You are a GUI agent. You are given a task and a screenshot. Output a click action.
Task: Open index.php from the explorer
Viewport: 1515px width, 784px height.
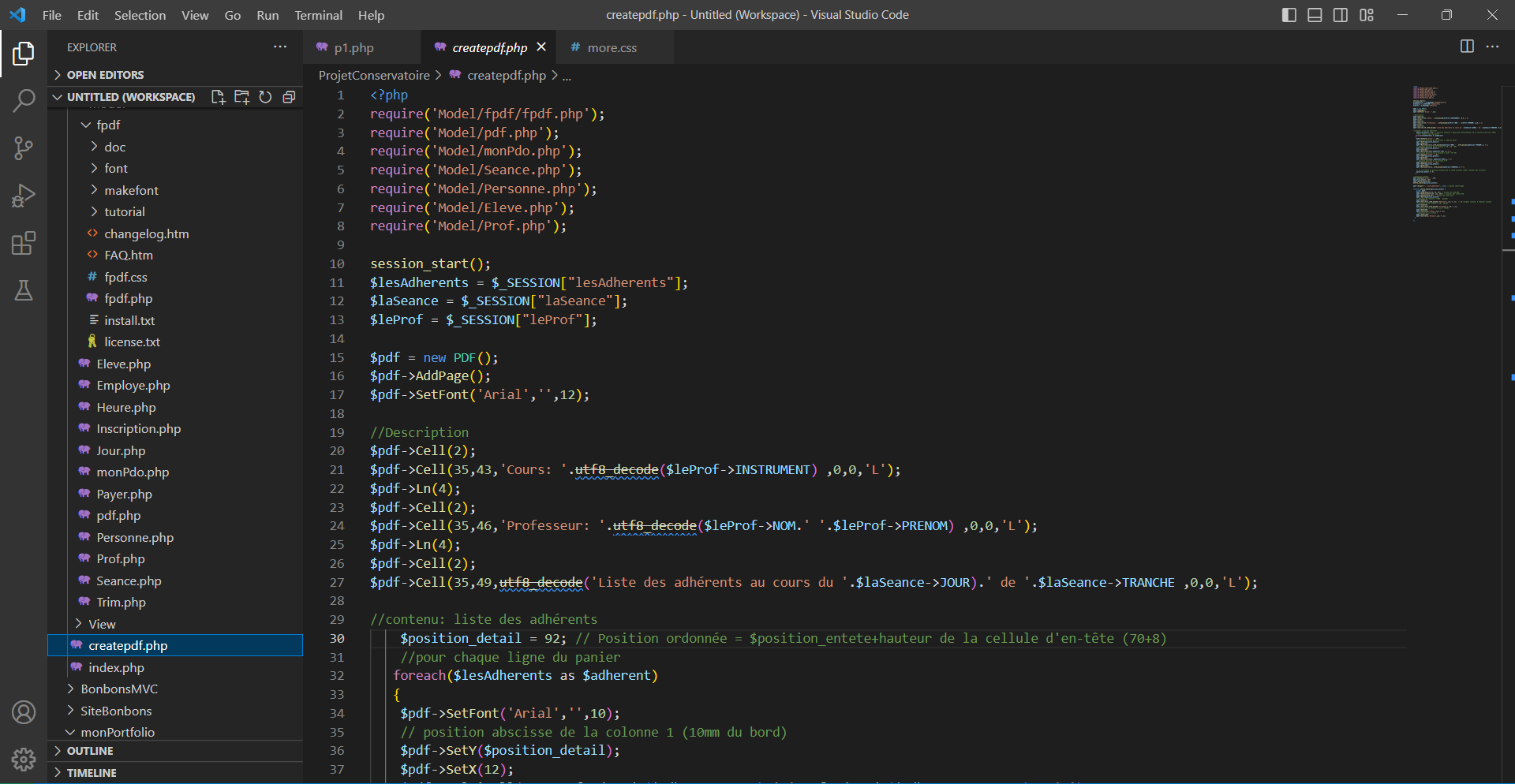pos(116,667)
